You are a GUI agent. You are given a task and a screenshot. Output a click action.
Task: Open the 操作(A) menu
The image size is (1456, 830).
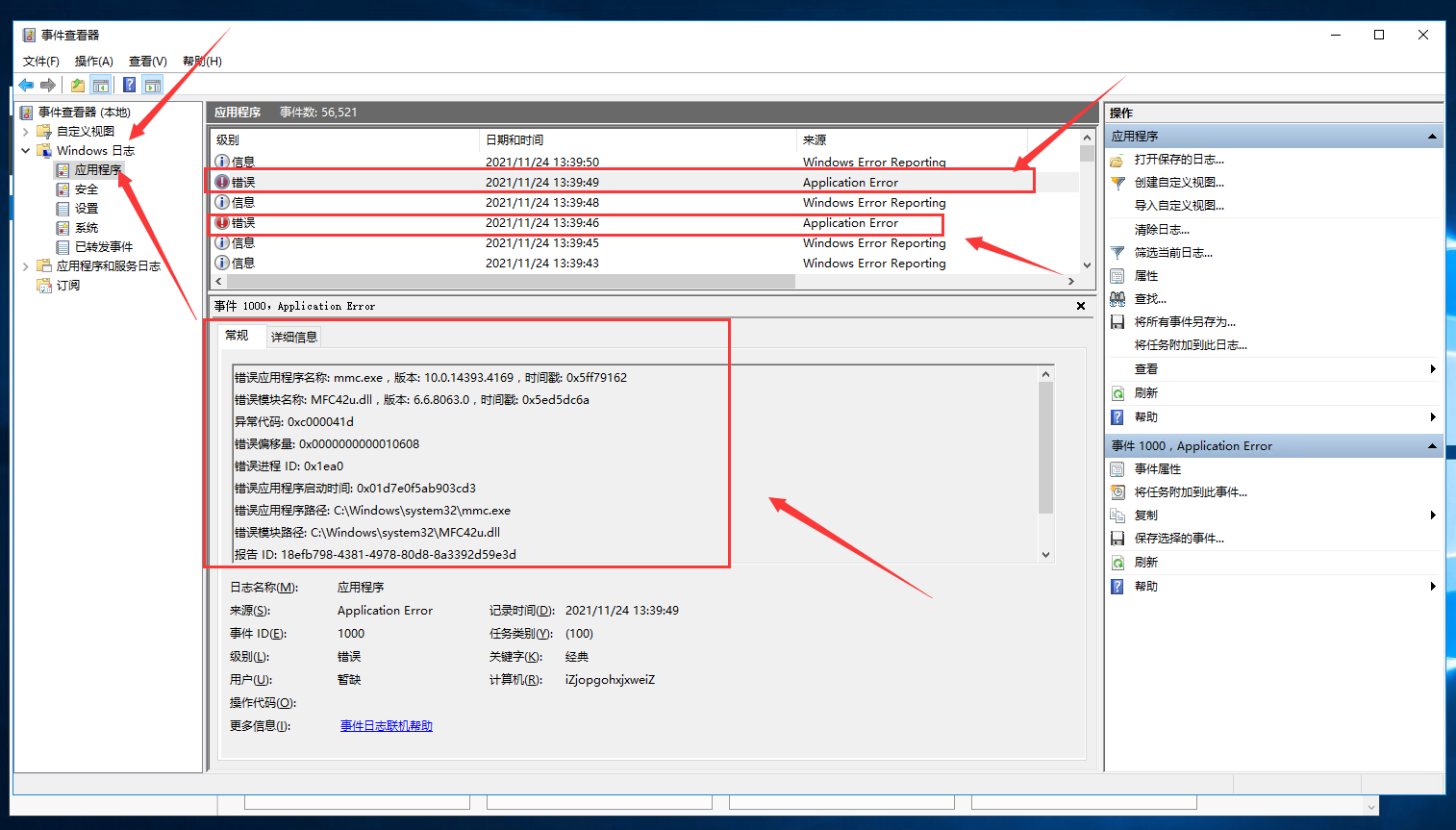point(93,62)
